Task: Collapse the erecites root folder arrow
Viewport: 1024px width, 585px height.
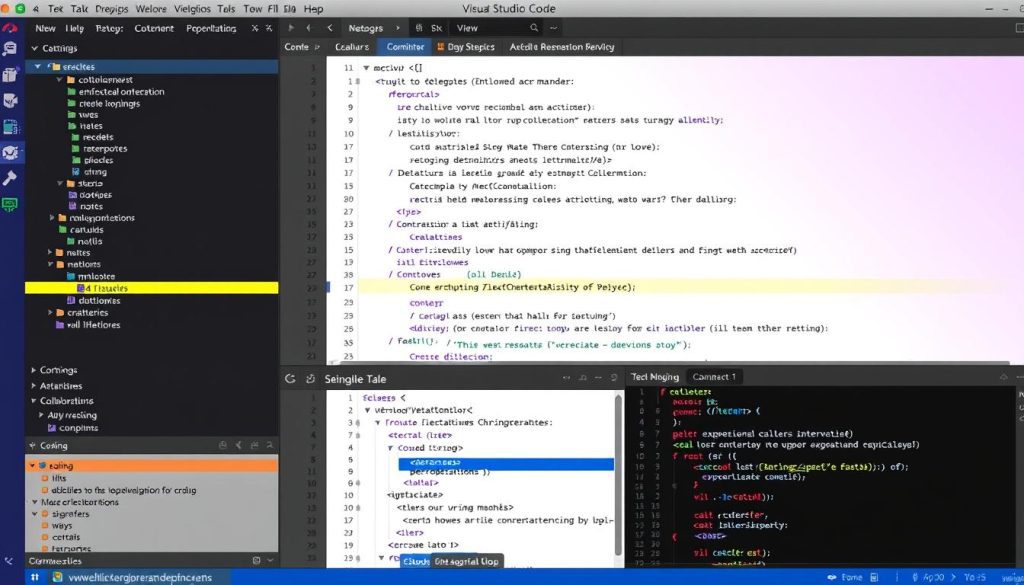Action: pyautogui.click(x=38, y=67)
